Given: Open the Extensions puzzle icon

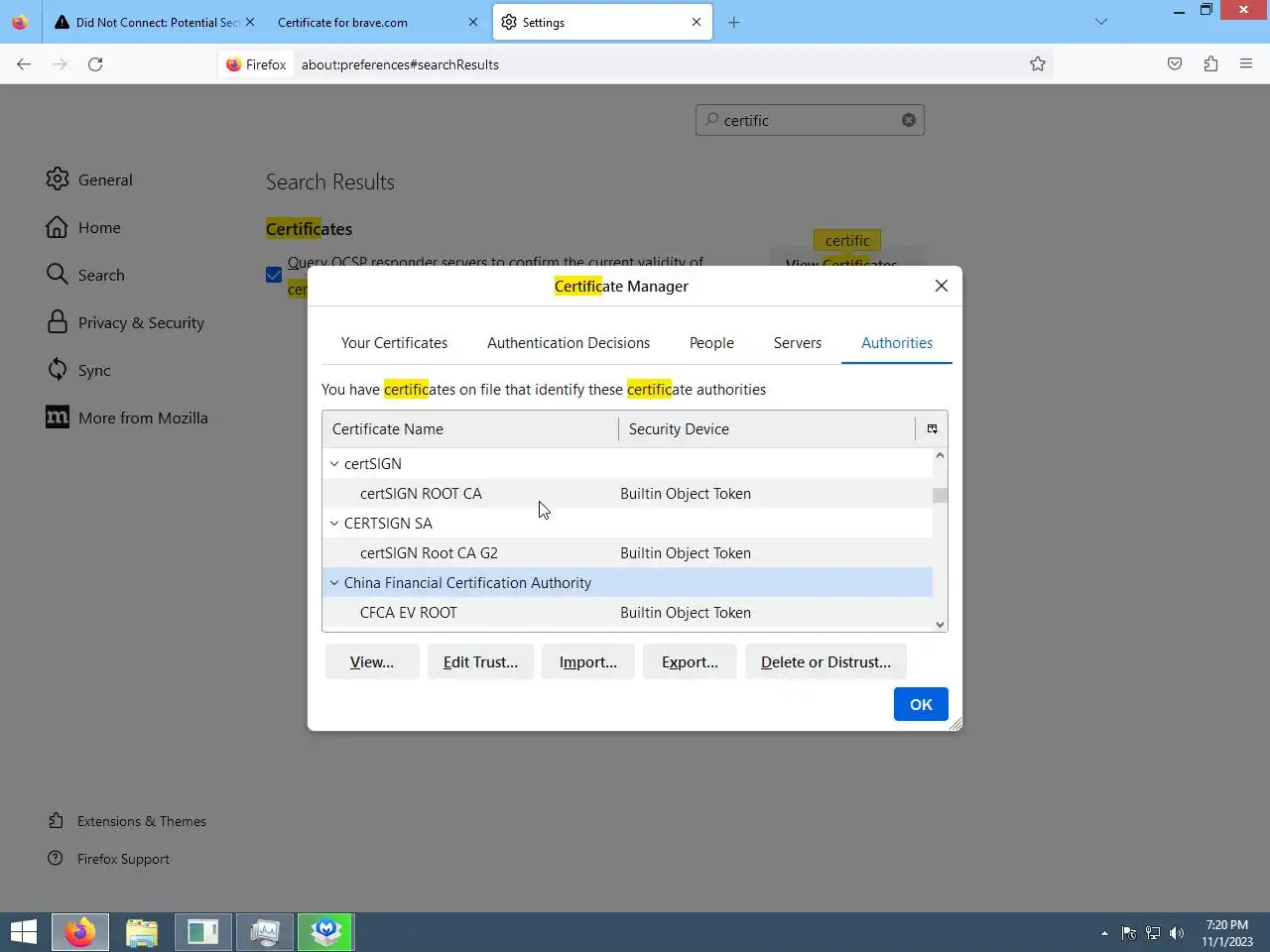Looking at the screenshot, I should coord(1210,64).
